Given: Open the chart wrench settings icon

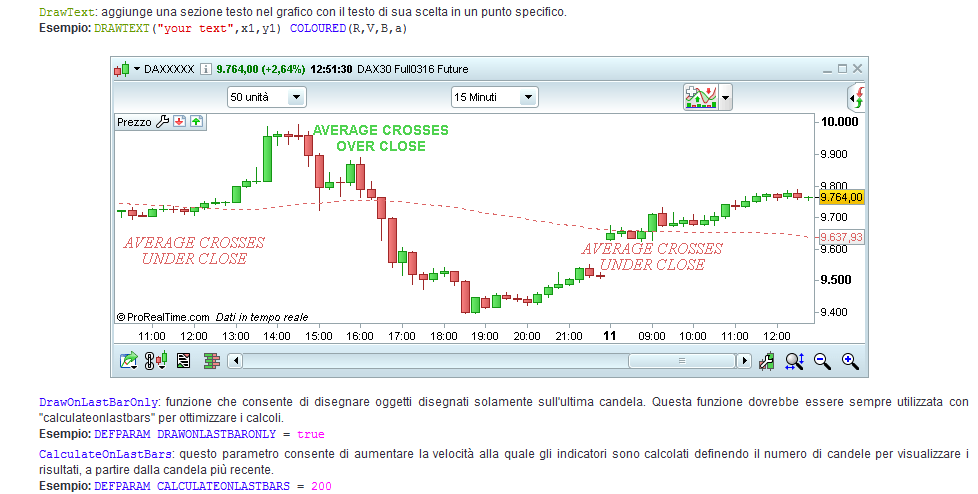Looking at the screenshot, I should point(767,361).
